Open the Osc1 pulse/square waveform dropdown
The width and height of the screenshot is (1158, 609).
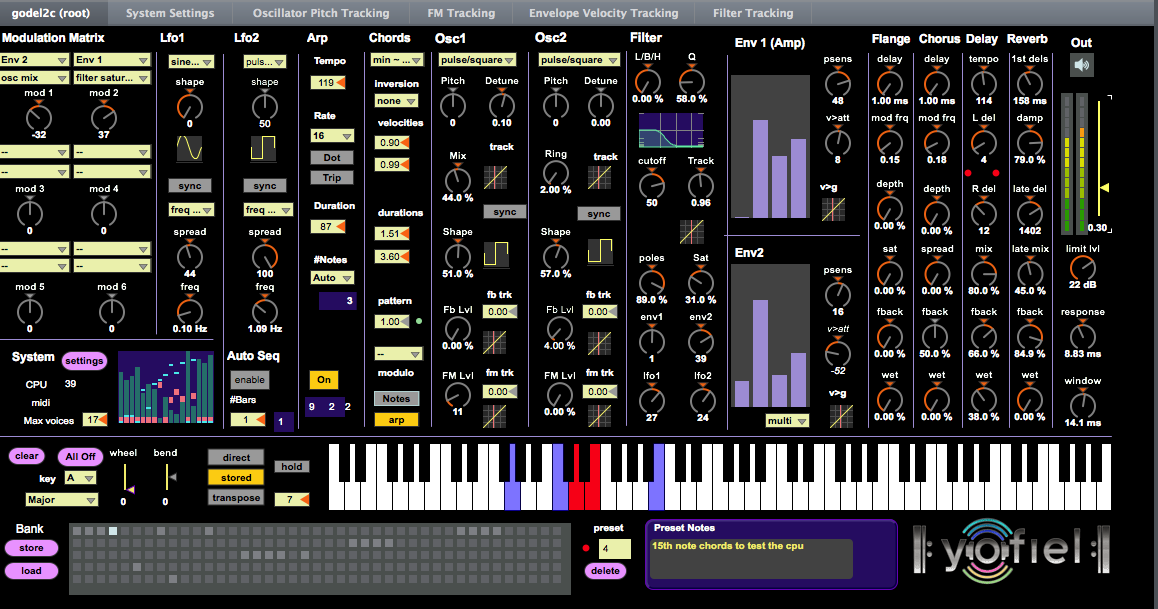476,60
